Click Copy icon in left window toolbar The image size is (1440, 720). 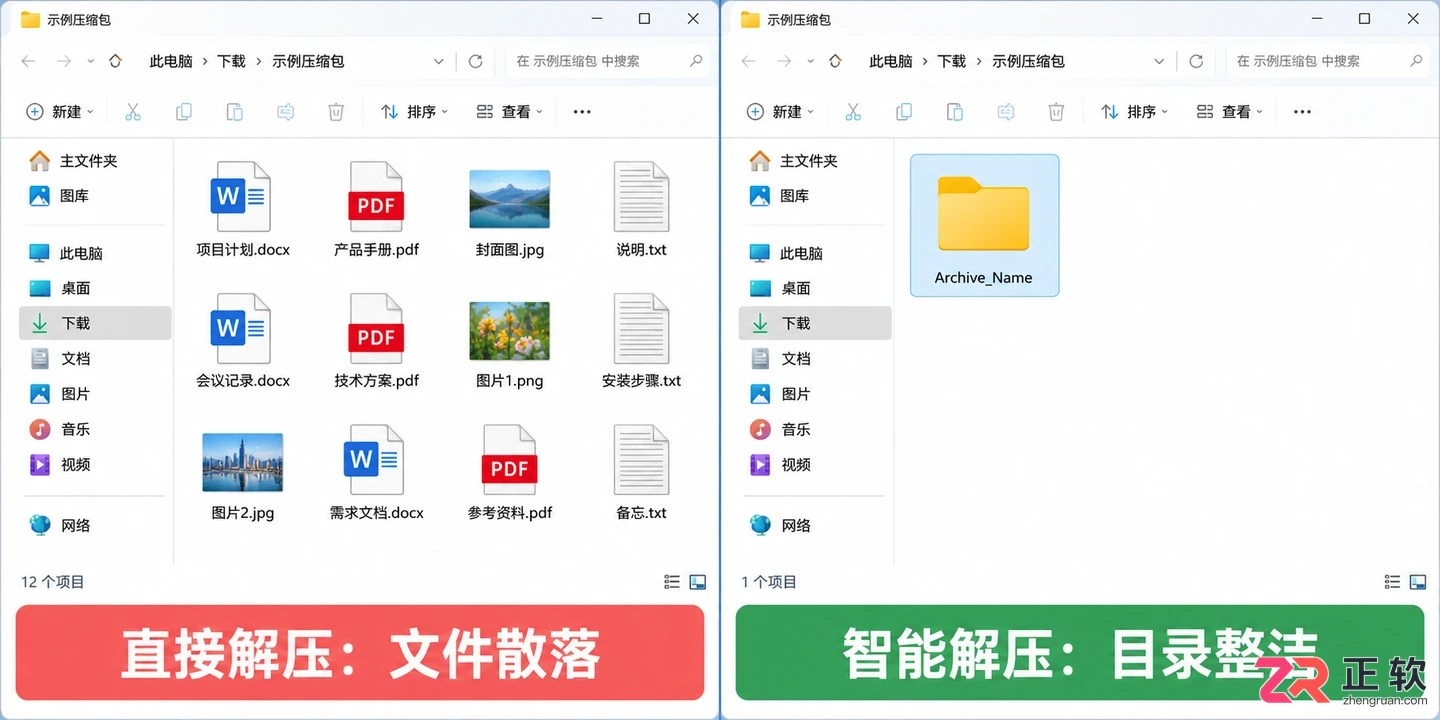coord(184,112)
